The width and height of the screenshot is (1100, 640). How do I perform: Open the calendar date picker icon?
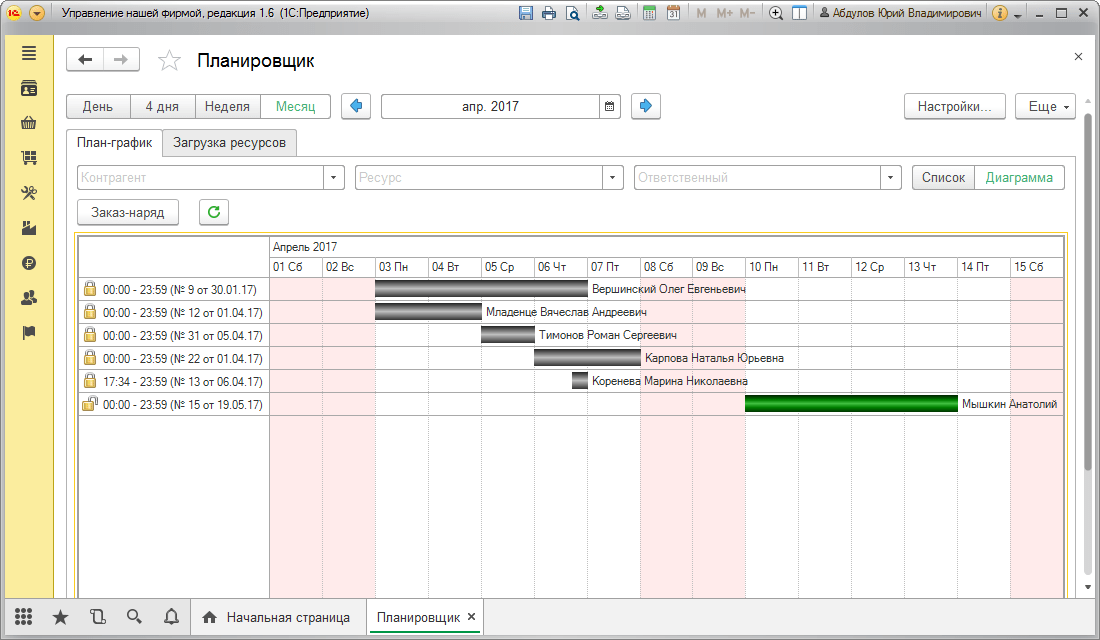point(610,107)
